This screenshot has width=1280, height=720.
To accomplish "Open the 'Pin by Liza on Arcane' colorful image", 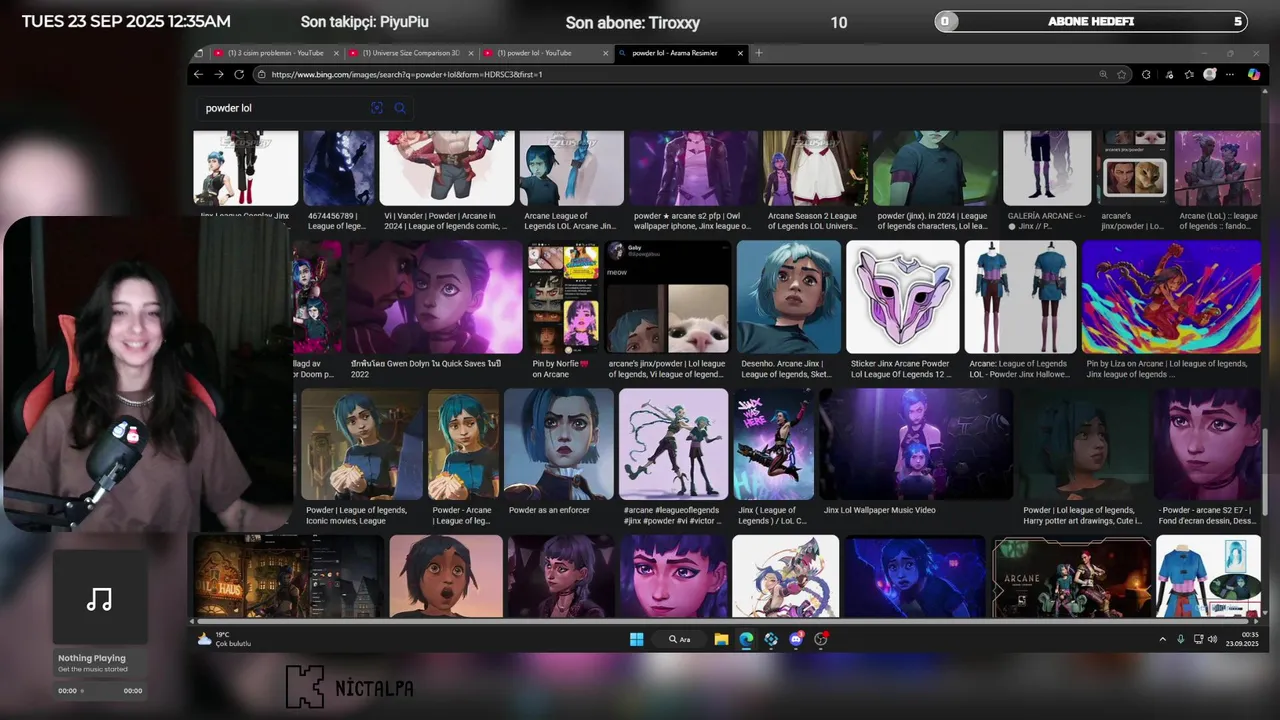I will (1171, 297).
